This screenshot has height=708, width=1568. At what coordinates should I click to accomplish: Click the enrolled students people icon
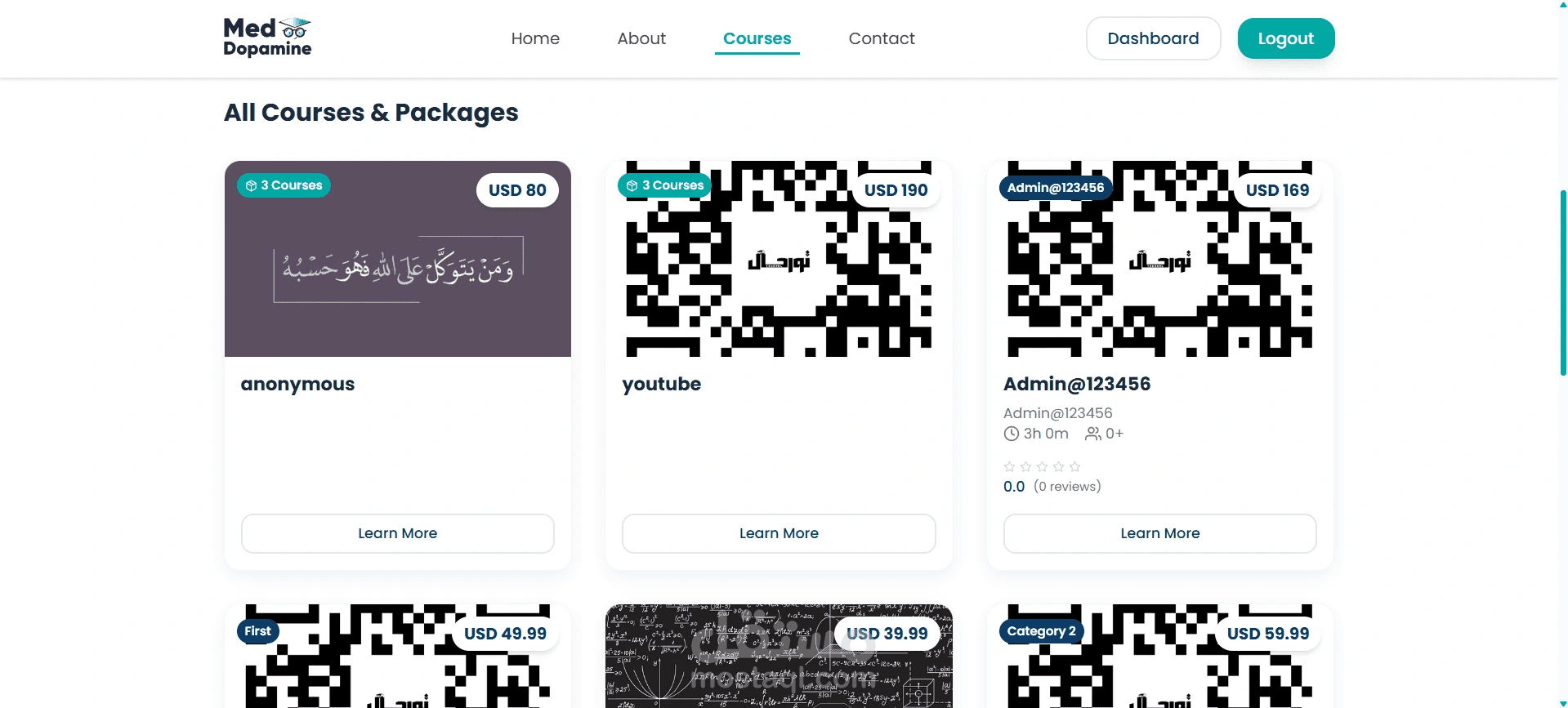coord(1092,434)
